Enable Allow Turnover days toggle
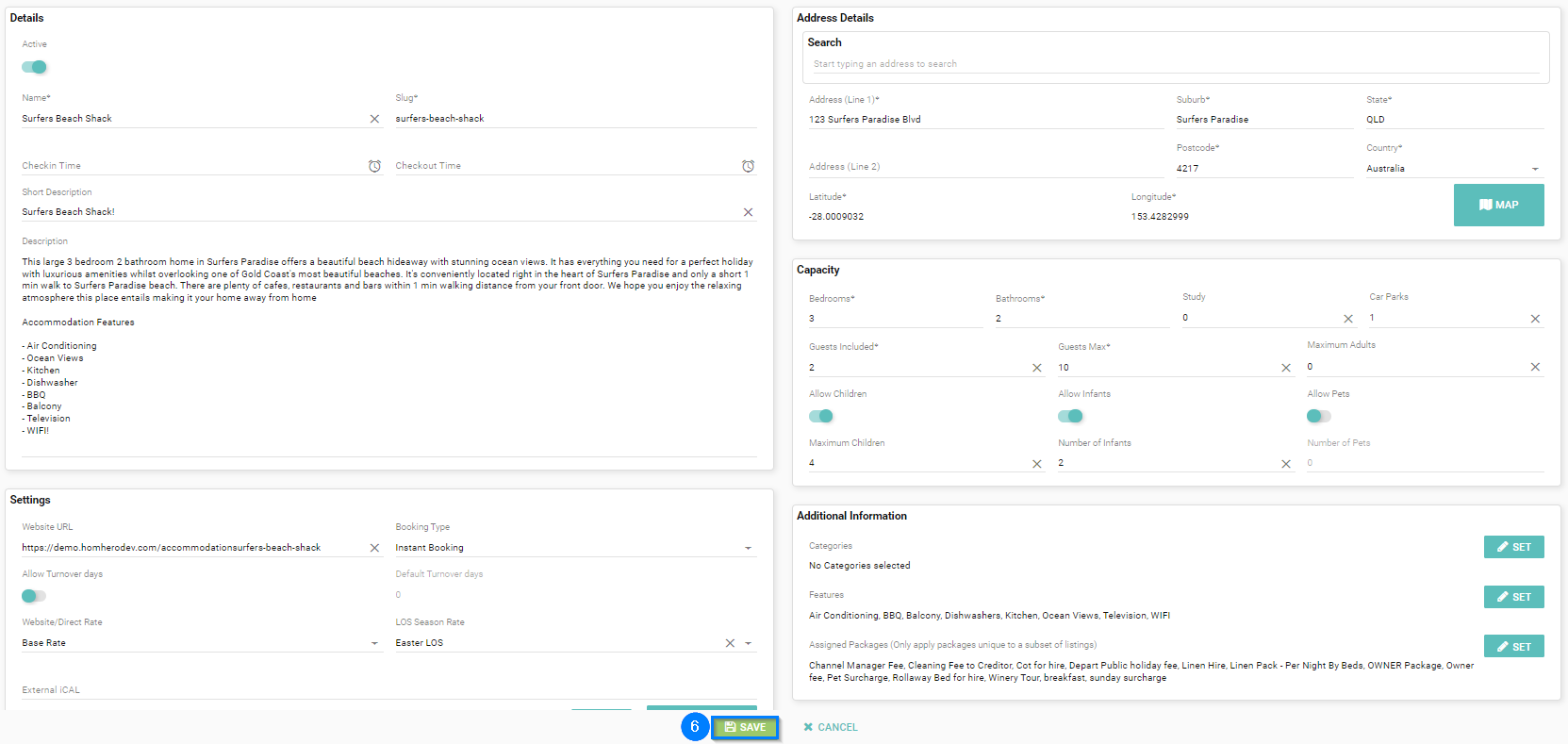1568x744 pixels. [34, 596]
